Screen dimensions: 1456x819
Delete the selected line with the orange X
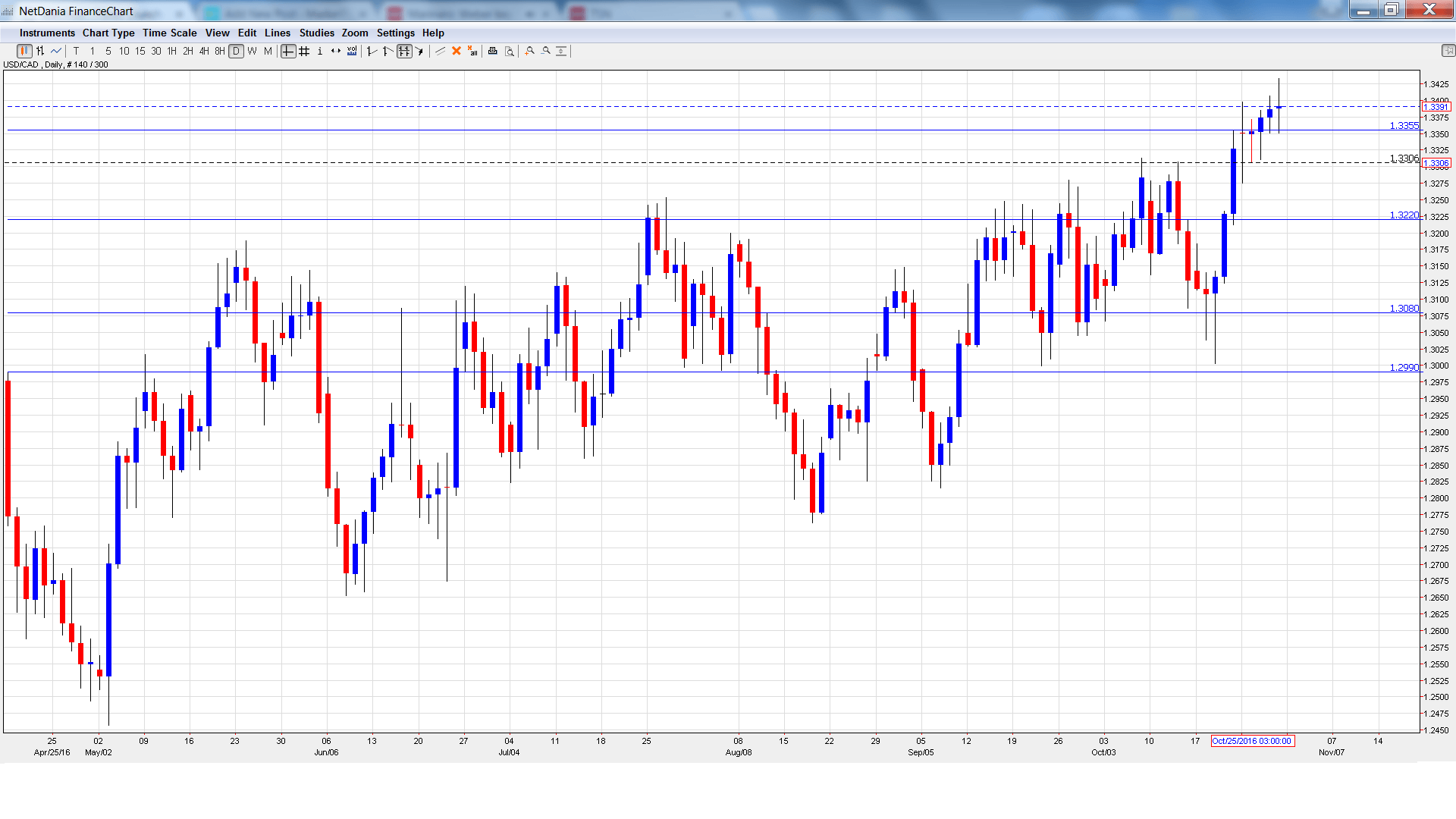point(457,51)
